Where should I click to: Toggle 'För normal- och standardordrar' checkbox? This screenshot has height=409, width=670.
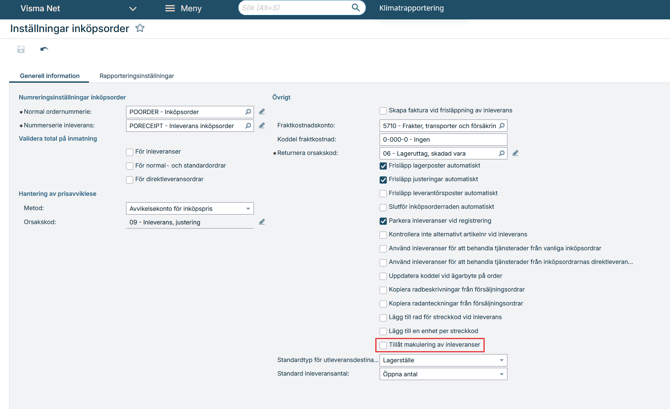coord(130,166)
